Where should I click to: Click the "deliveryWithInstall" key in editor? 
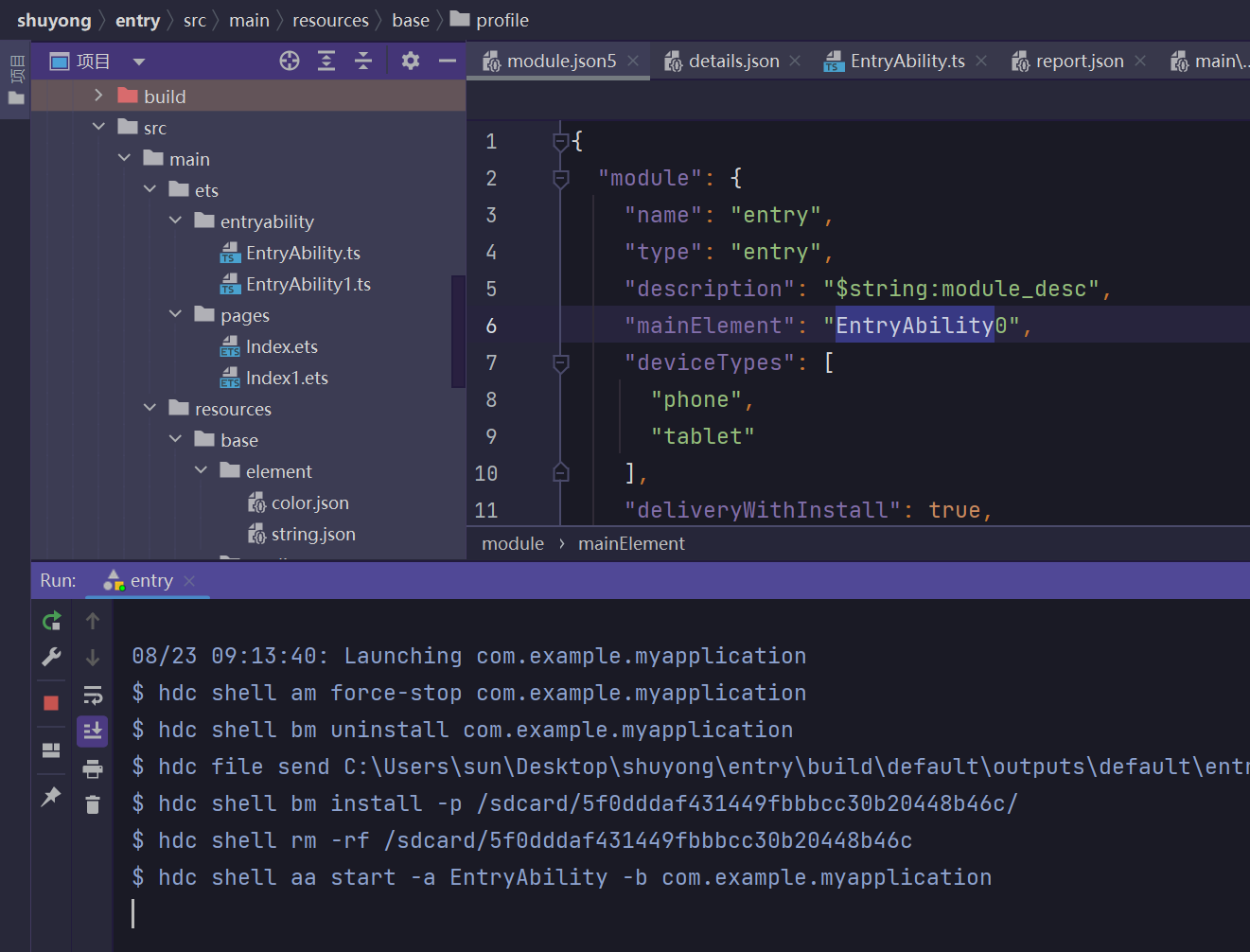pos(763,510)
